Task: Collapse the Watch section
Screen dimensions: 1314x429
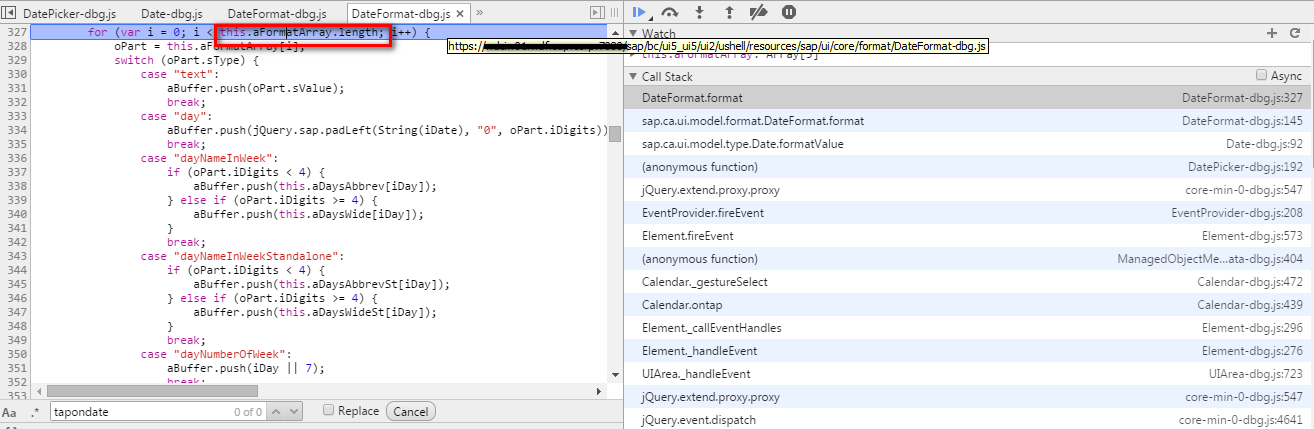Action: pyautogui.click(x=633, y=34)
